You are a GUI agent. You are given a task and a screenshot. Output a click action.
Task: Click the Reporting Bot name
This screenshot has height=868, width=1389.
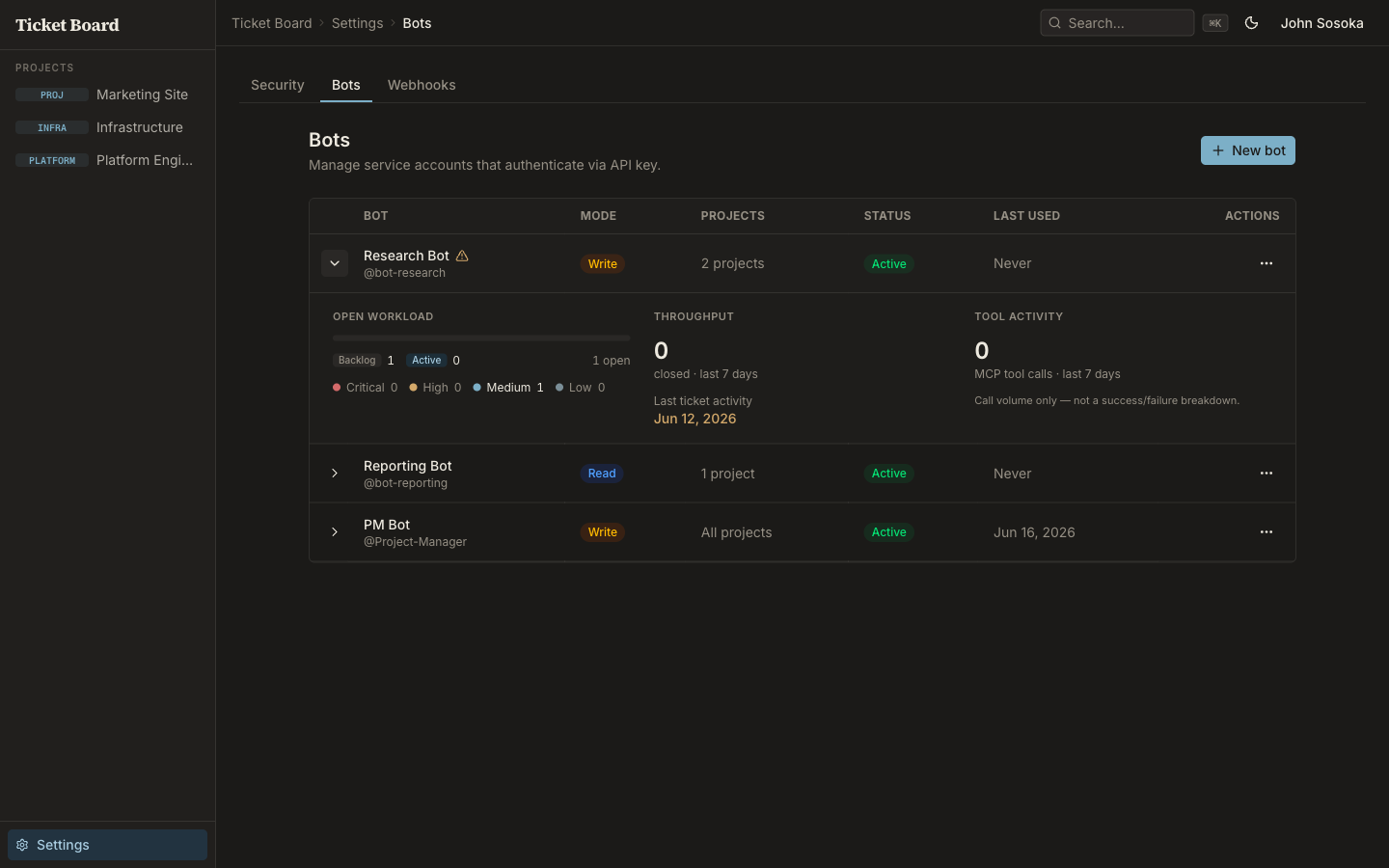pos(407,466)
